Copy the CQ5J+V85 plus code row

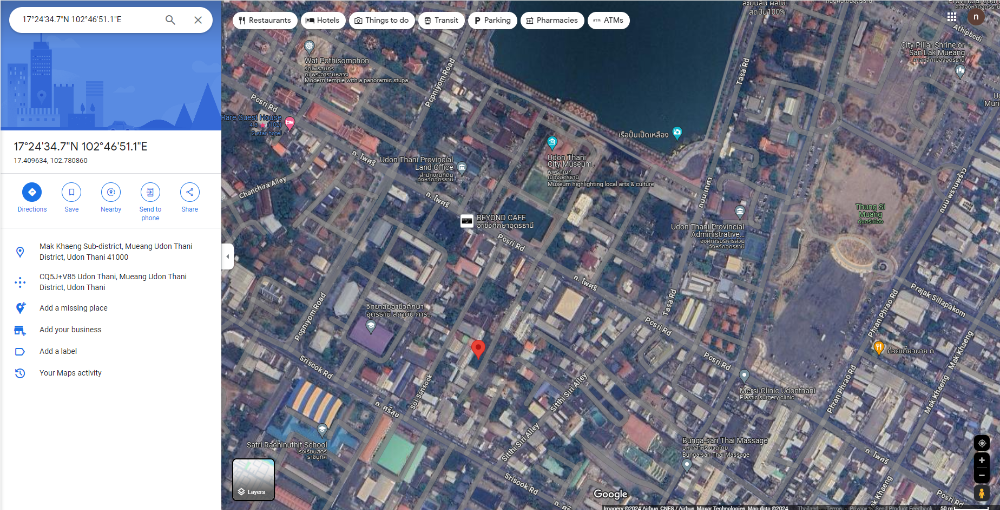pos(111,282)
